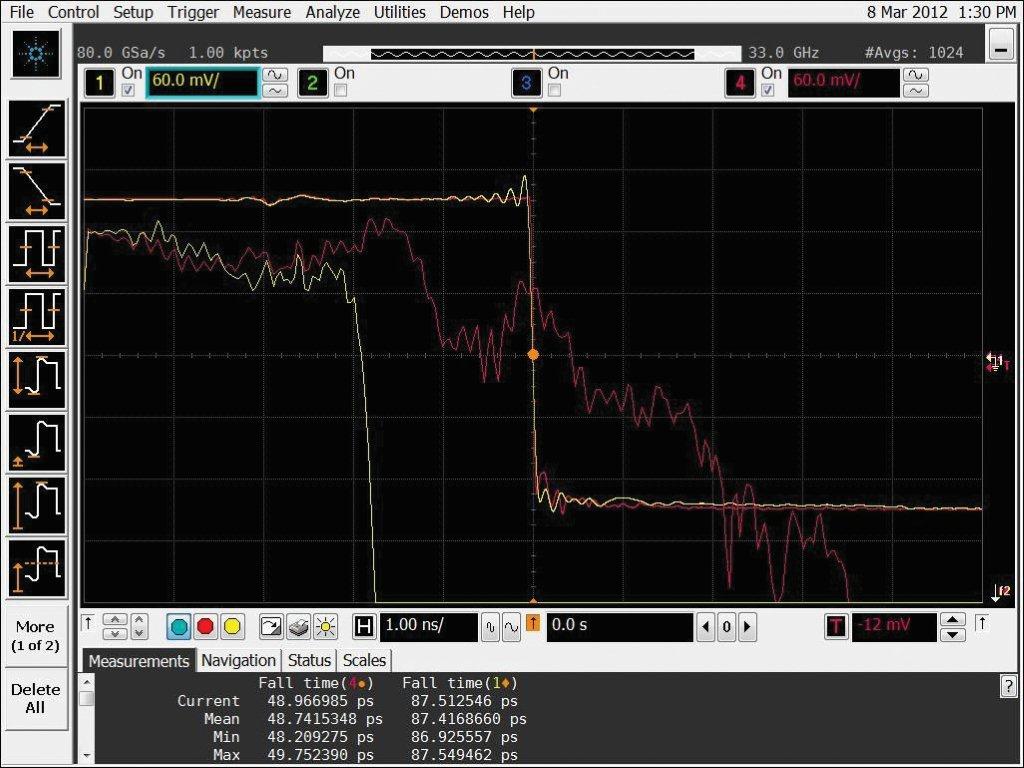Open the Measure menu

coord(262,12)
